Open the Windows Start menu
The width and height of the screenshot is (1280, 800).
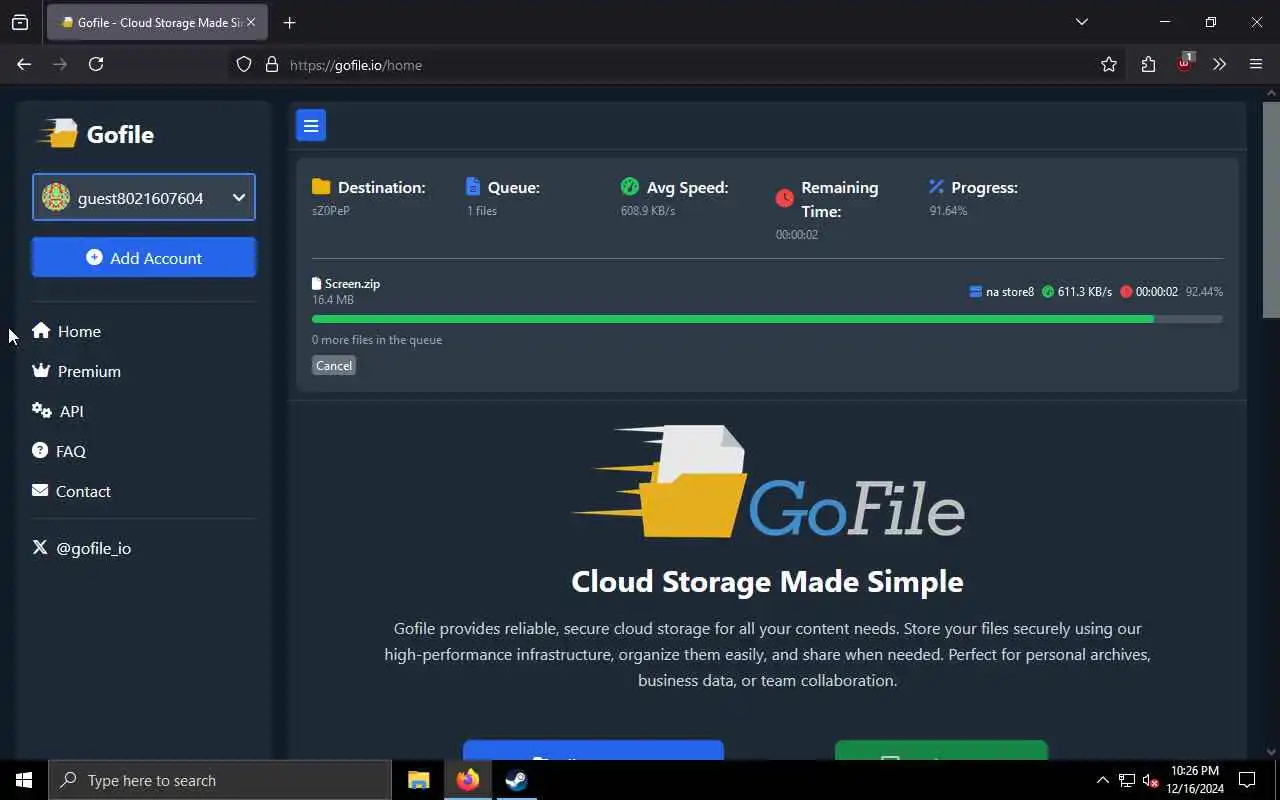pos(24,780)
